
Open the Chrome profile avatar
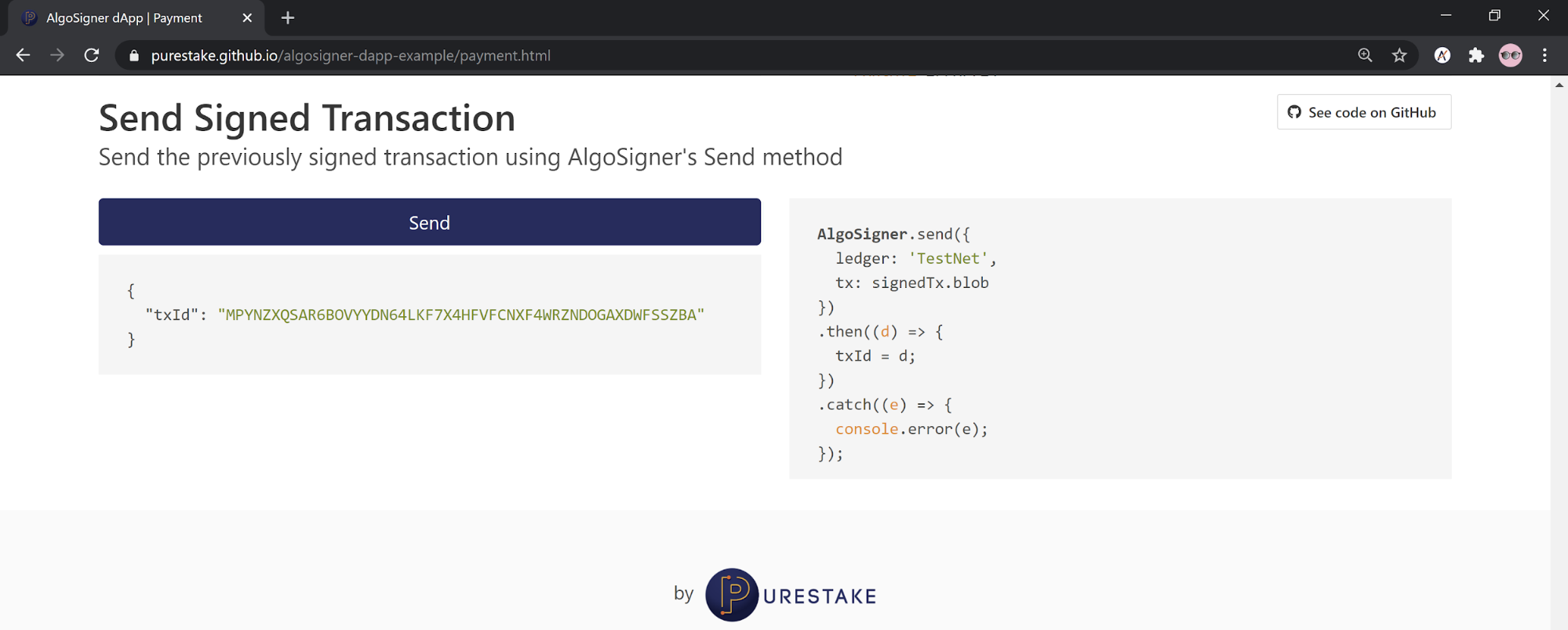(1510, 55)
